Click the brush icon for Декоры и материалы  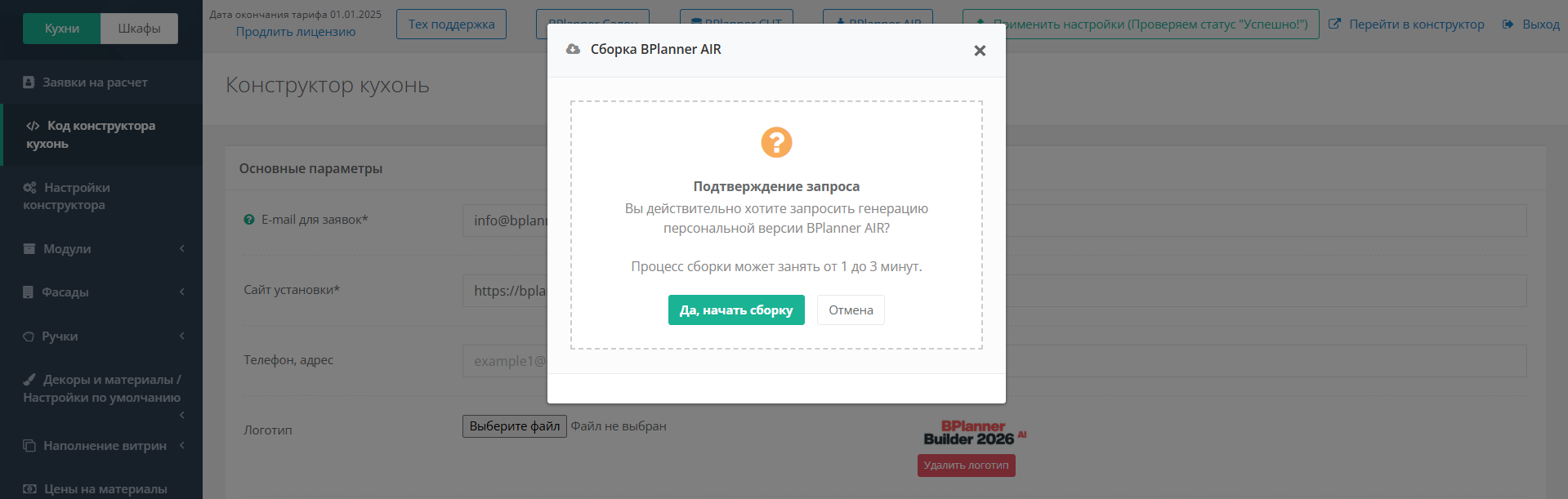29,380
